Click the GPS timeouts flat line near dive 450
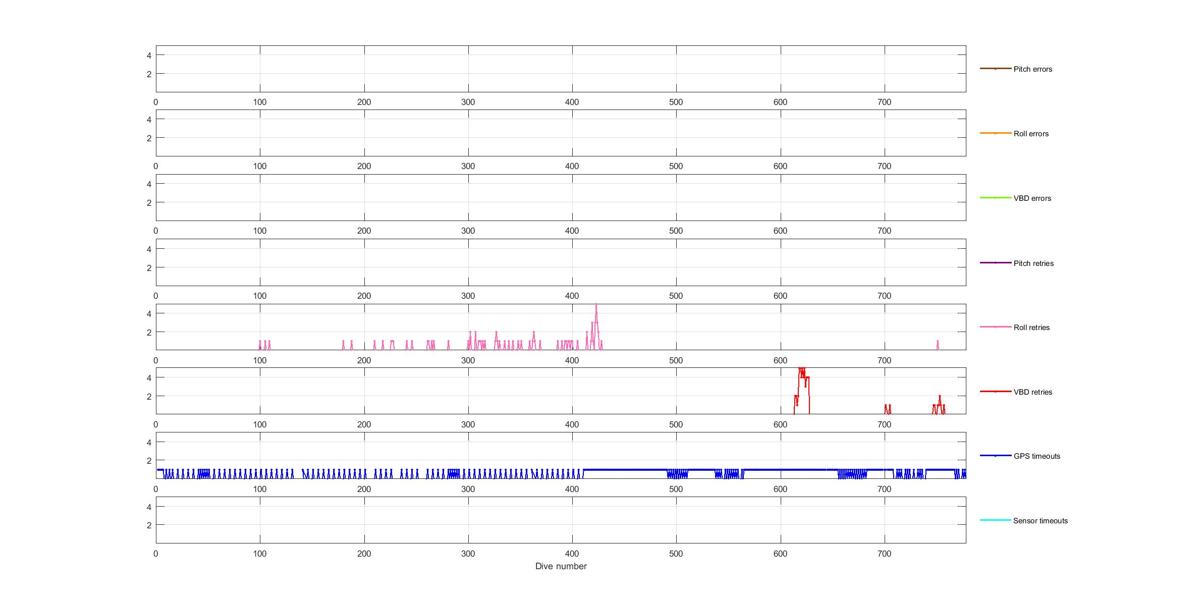 pyautogui.click(x=625, y=469)
